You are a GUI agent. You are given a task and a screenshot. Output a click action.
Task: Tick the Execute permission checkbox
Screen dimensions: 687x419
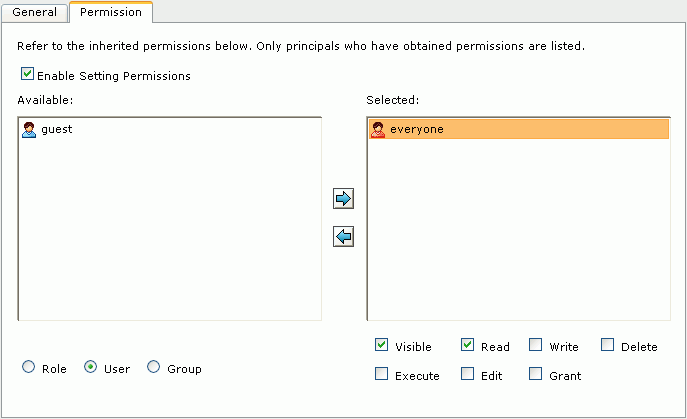(x=381, y=374)
